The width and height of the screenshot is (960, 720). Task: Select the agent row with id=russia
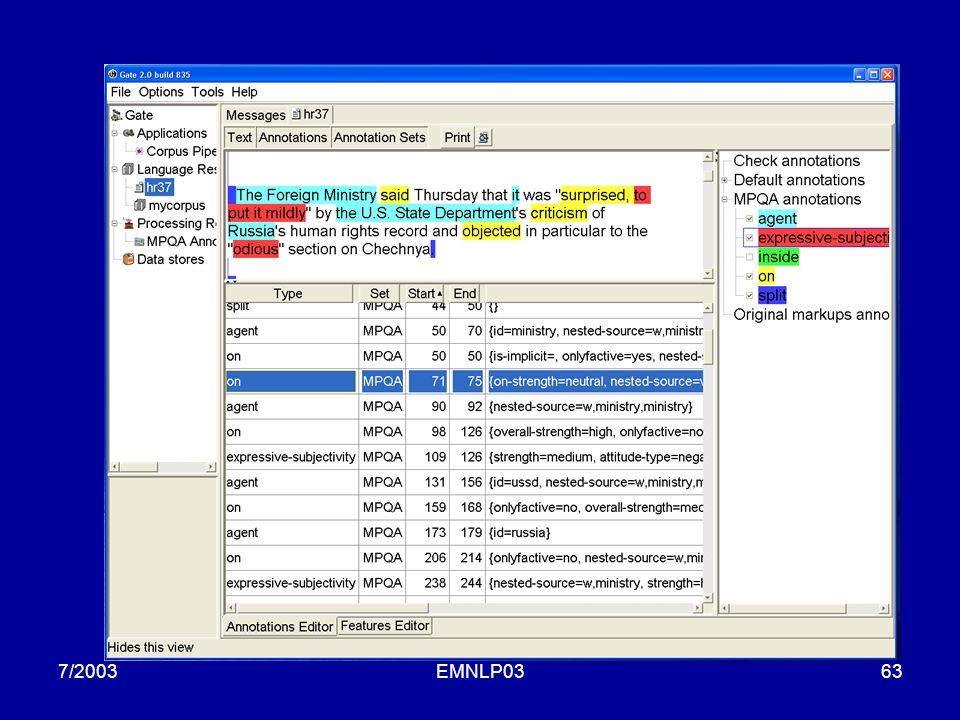click(x=464, y=533)
